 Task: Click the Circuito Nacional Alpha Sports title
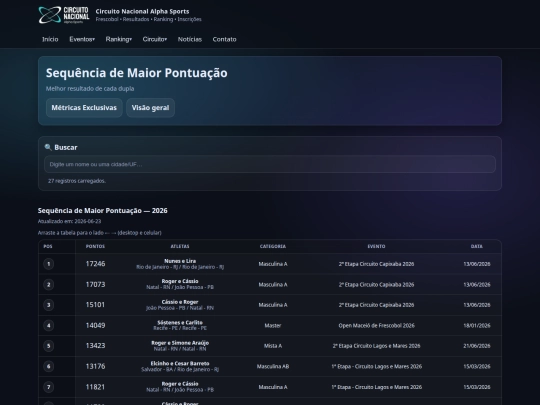[x=142, y=11]
